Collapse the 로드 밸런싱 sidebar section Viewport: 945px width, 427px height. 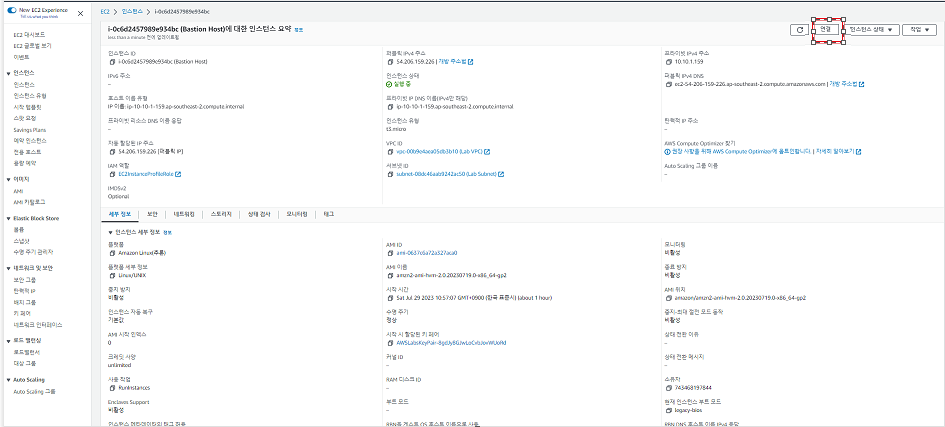tap(8, 341)
